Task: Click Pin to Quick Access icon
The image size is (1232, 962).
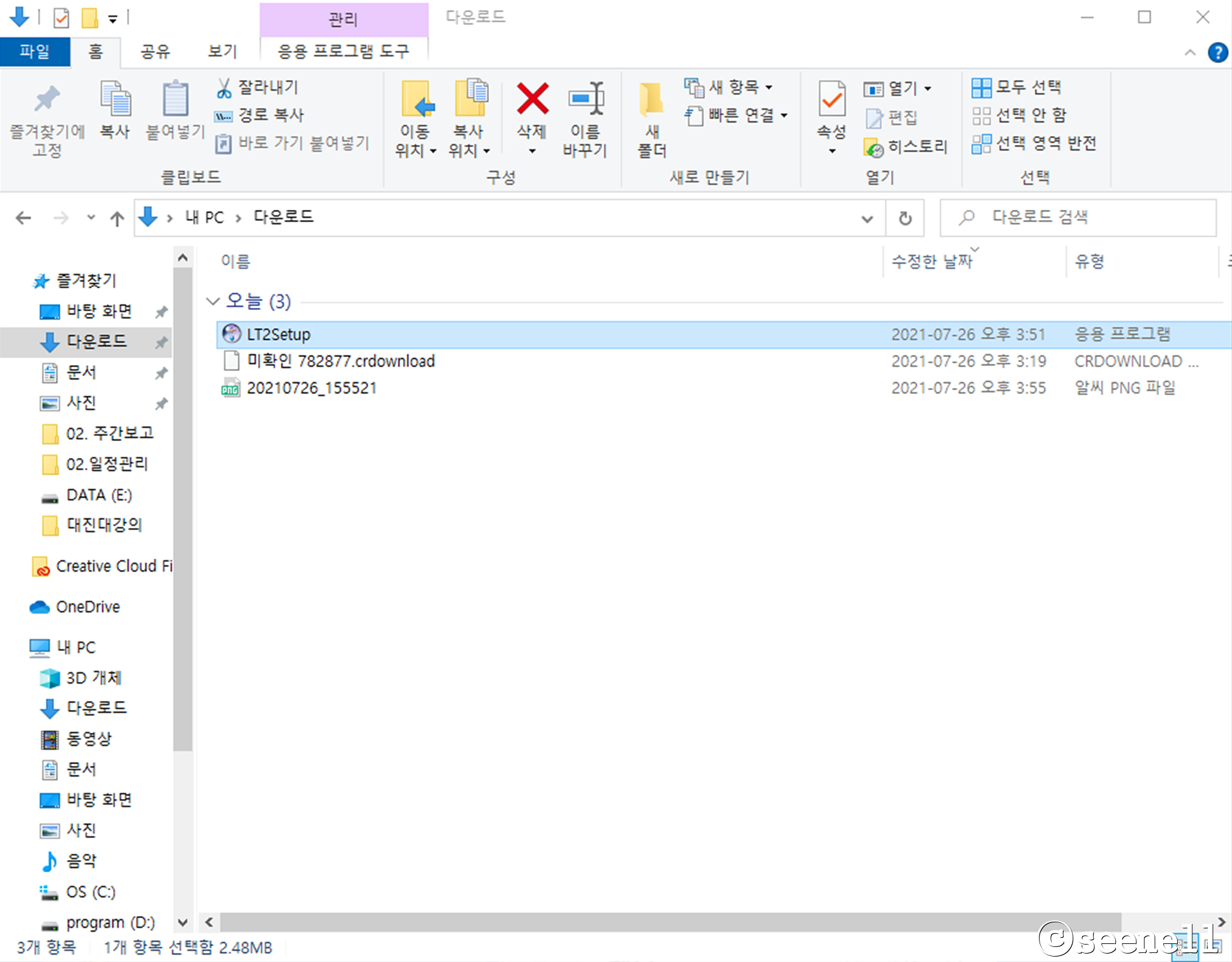Action: (47, 99)
